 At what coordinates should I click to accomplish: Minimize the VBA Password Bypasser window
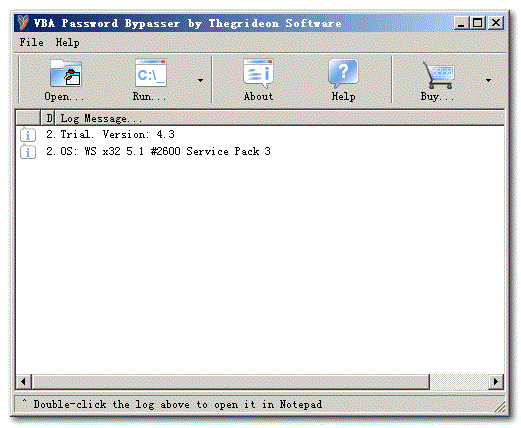tap(461, 23)
